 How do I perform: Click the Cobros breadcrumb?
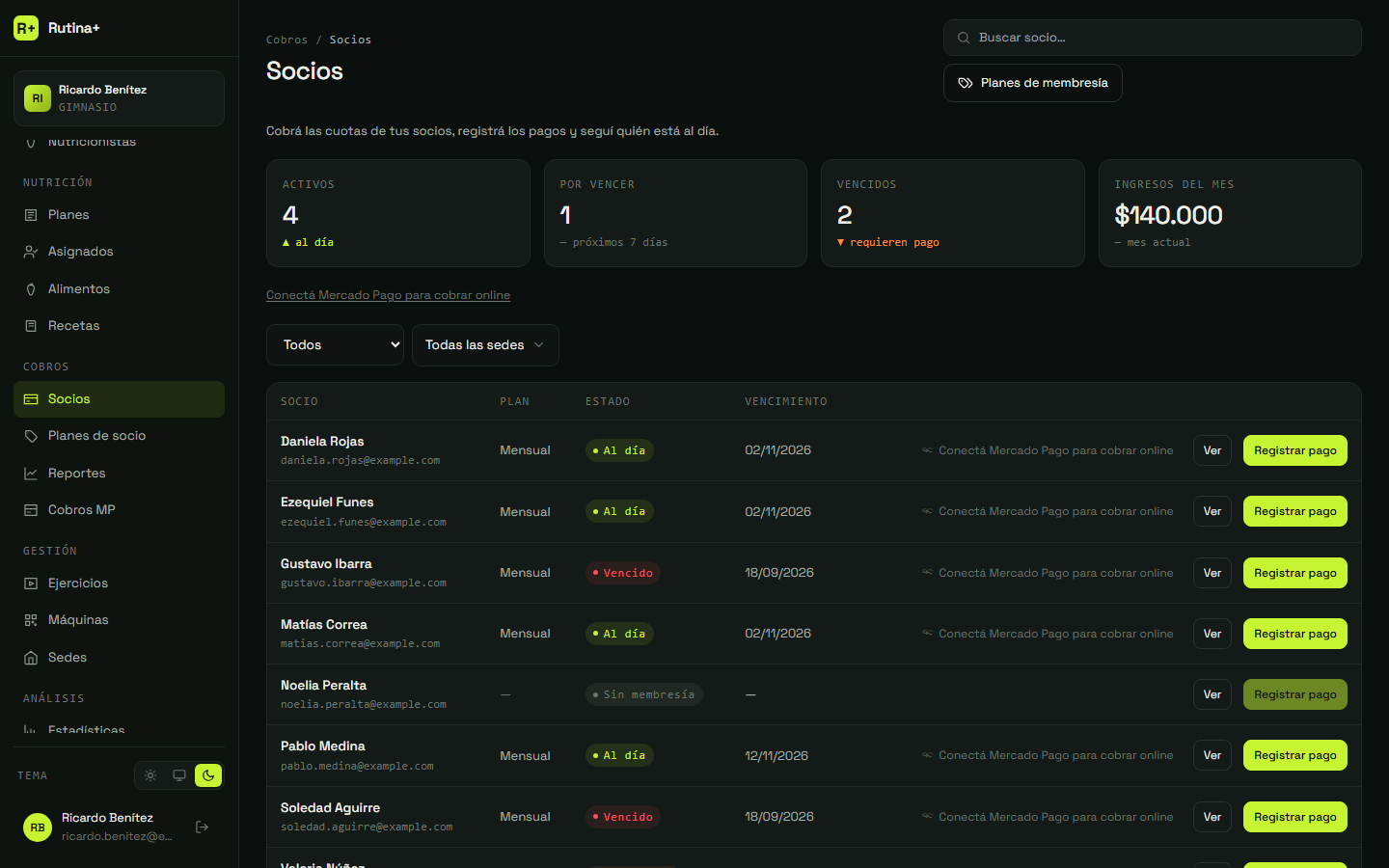click(x=286, y=40)
